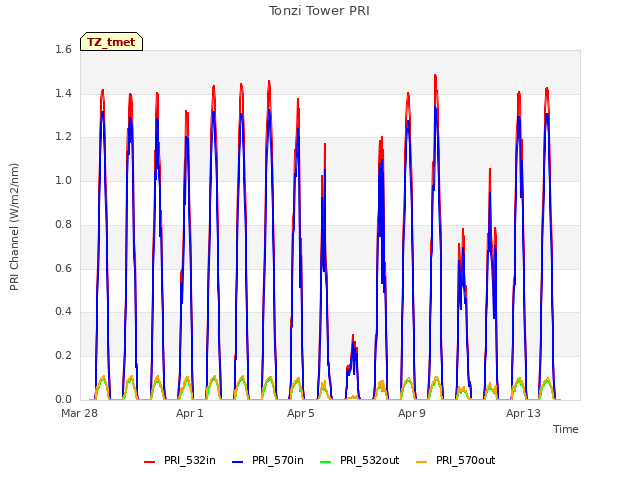Click the 1.6 y-axis tick label

pyautogui.click(x=63, y=49)
